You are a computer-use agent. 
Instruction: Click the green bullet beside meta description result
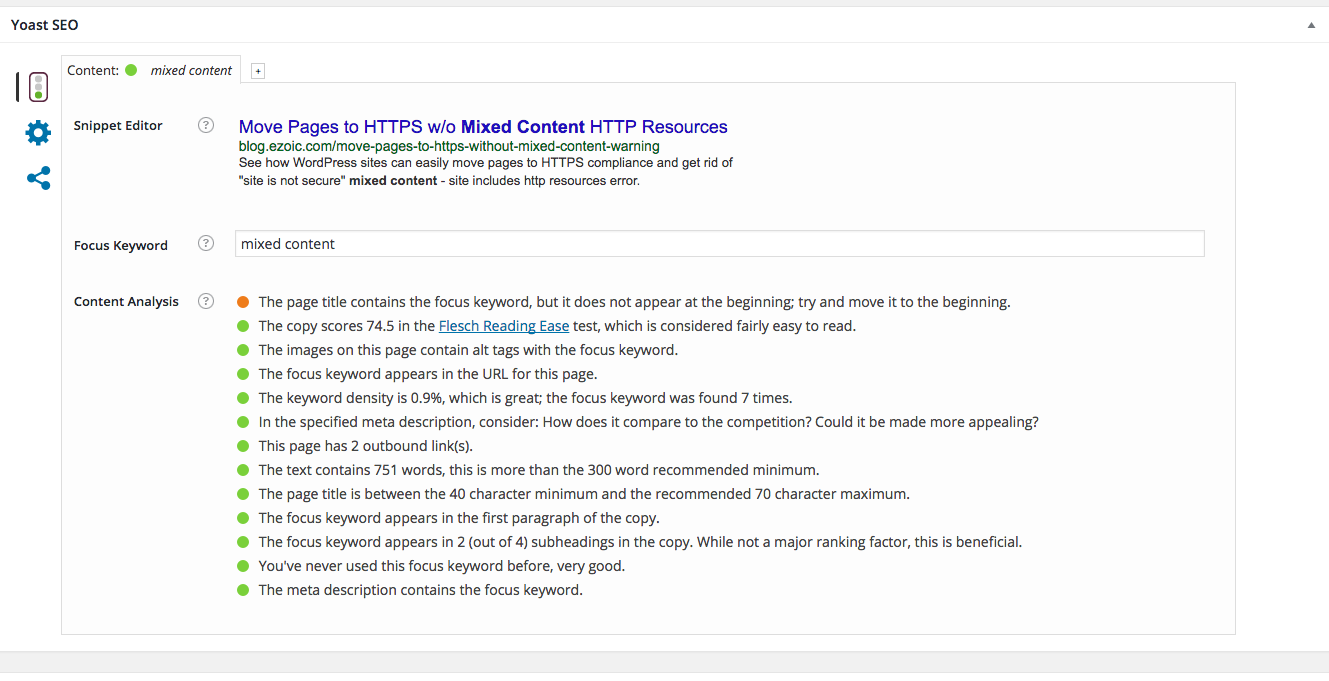coord(243,590)
